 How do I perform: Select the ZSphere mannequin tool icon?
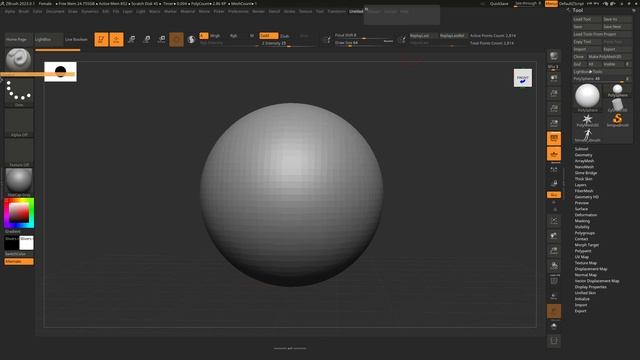(587, 135)
